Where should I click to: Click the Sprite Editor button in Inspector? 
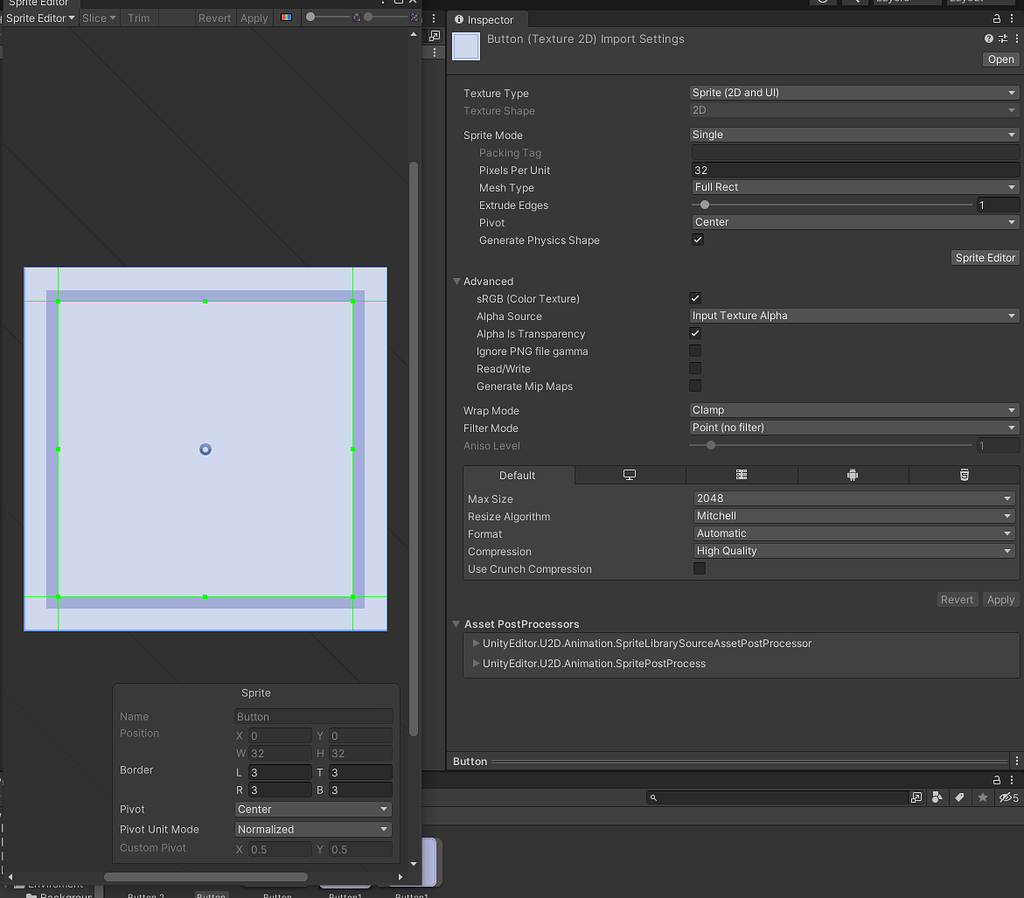pos(985,257)
